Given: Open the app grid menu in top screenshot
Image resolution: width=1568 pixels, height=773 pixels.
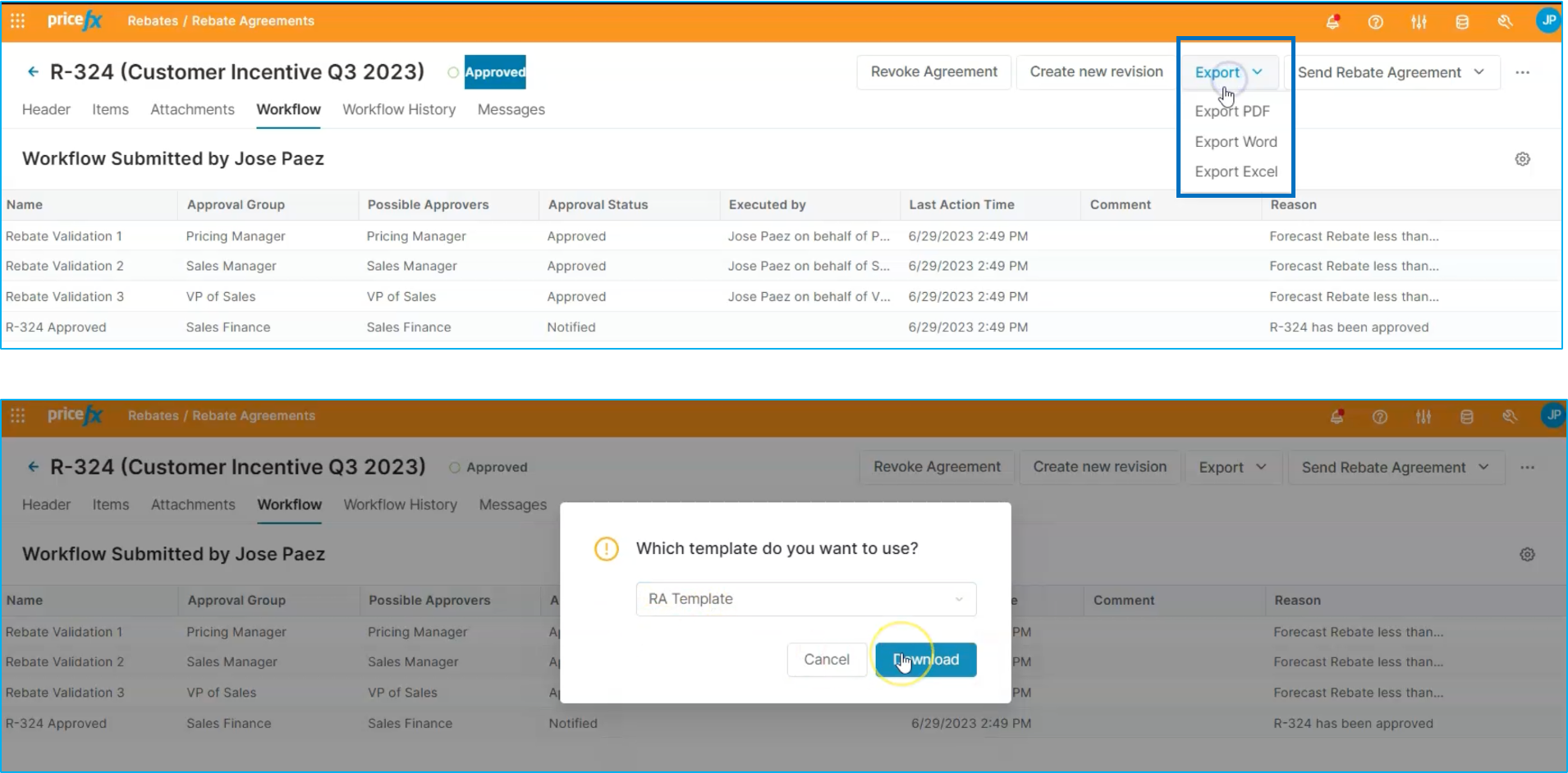Looking at the screenshot, I should (x=17, y=21).
